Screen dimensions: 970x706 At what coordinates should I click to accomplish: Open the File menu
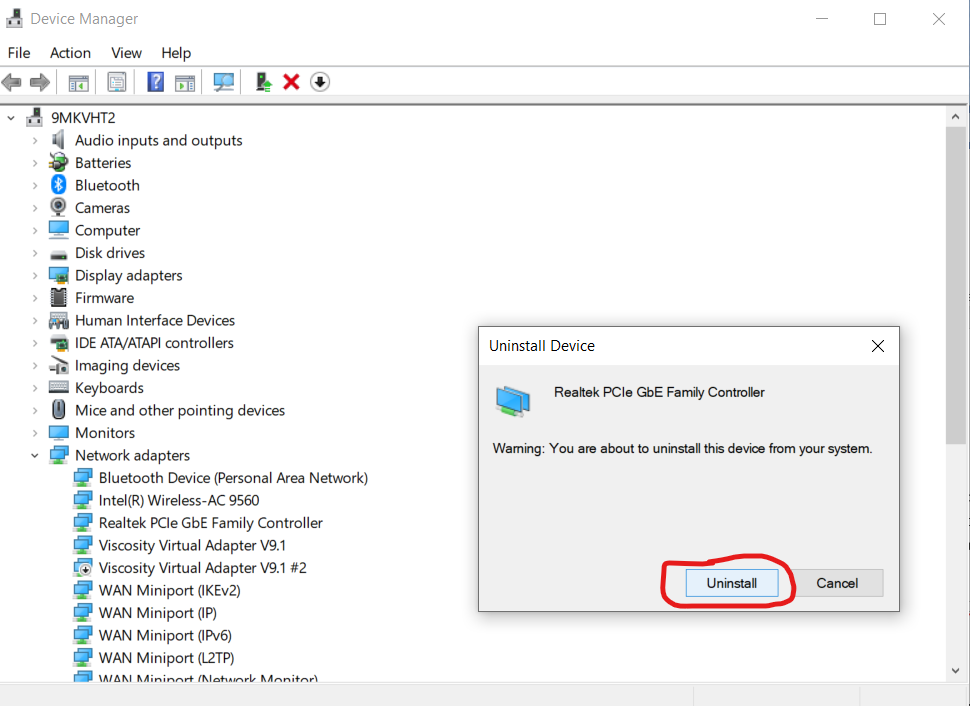(19, 53)
